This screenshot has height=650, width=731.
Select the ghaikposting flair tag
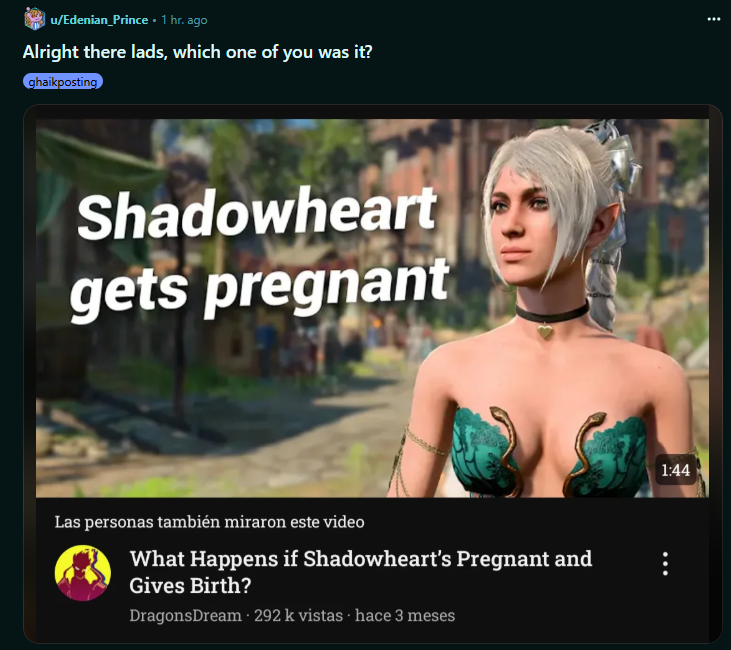62,82
